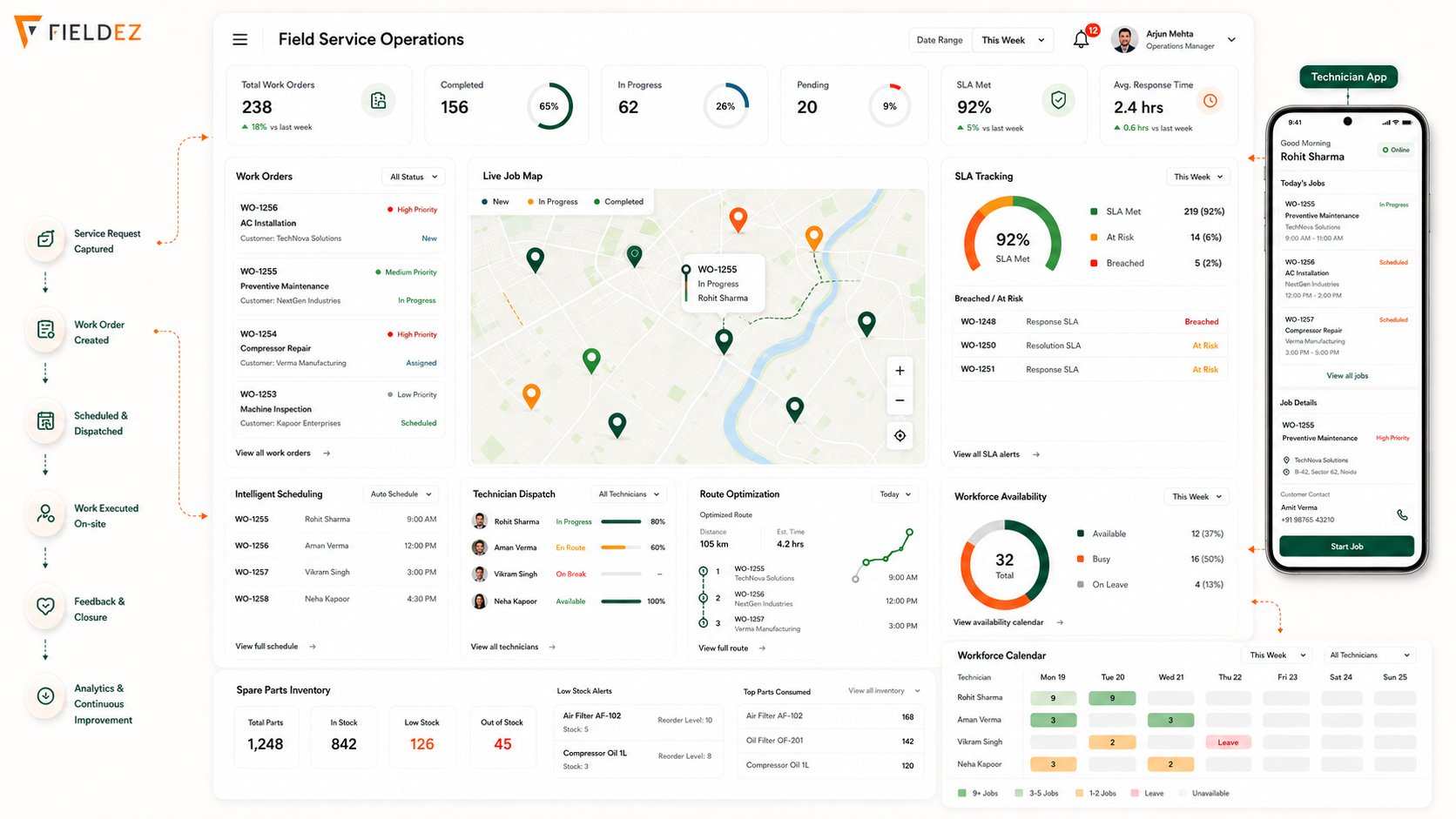Select breached SLA row WO-1248
Image resolution: width=1456 pixels, height=819 pixels.
tap(1089, 322)
